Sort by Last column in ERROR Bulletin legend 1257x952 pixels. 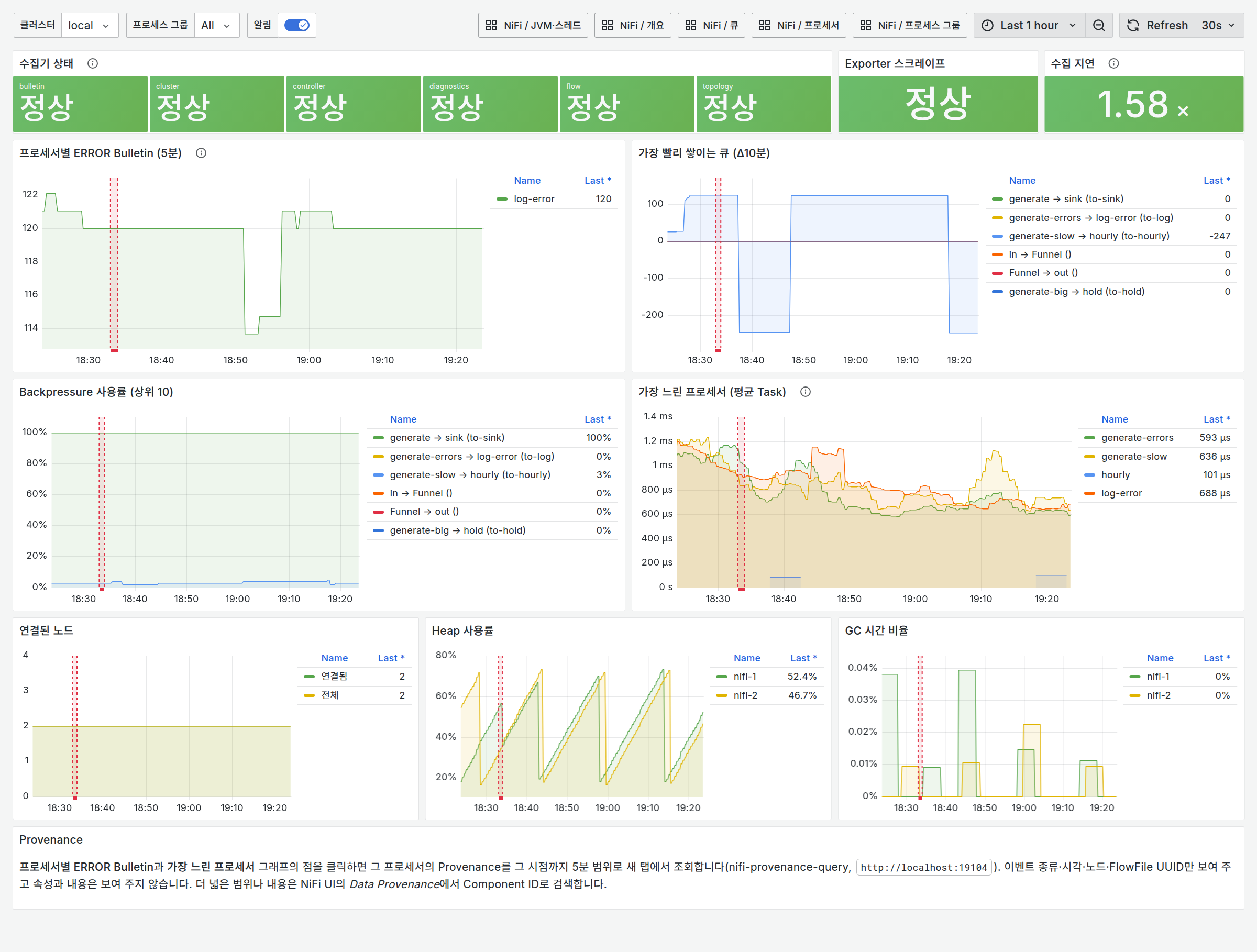click(x=597, y=180)
